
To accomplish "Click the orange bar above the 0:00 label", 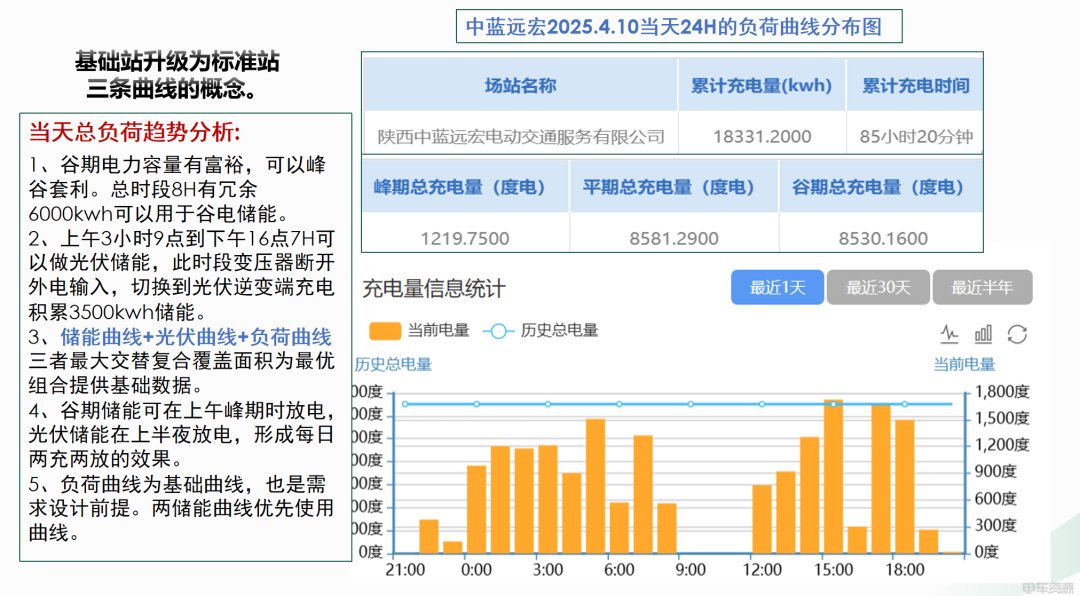I will (477, 509).
